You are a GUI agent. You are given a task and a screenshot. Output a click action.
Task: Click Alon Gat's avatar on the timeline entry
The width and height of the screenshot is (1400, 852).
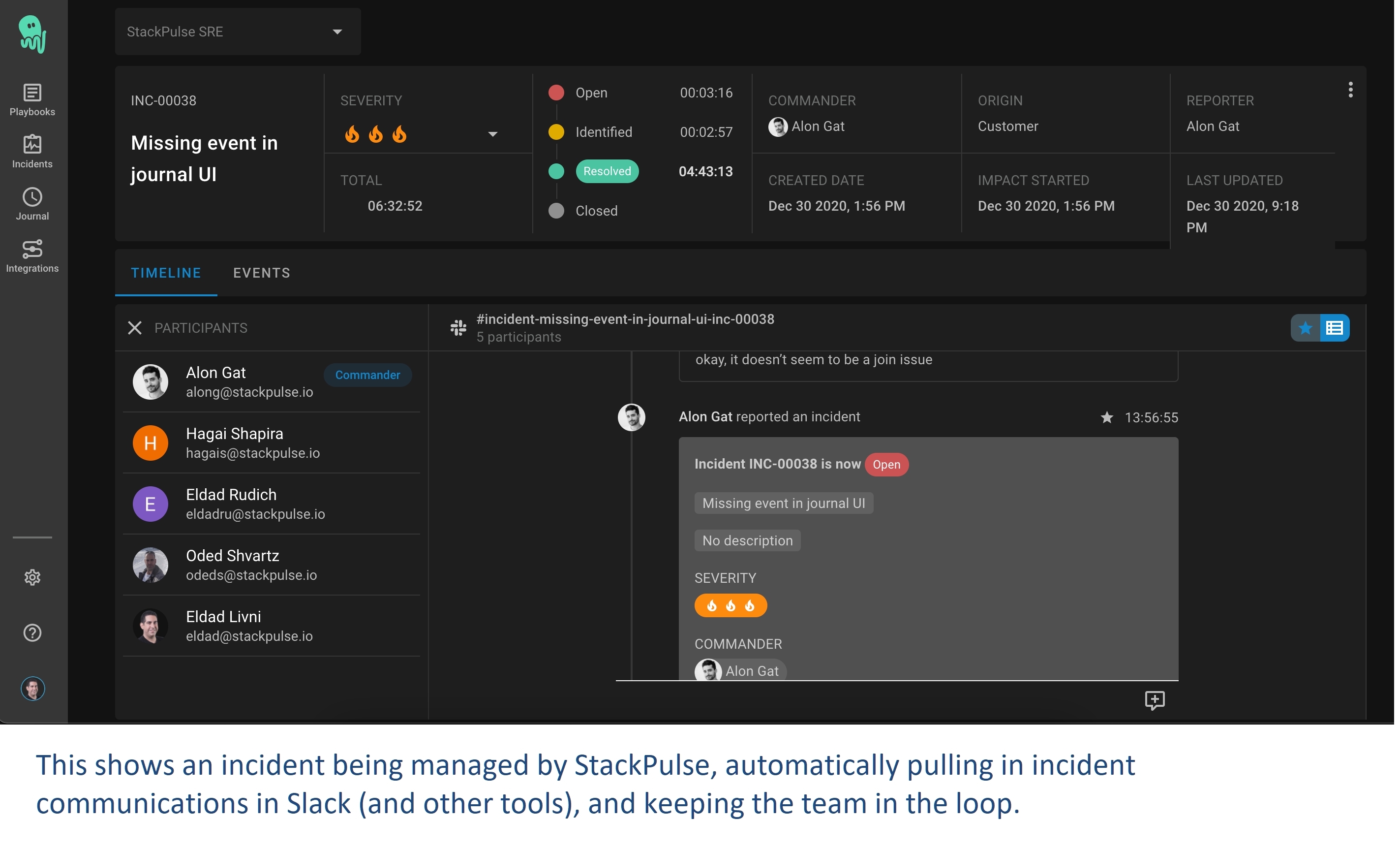[x=631, y=417]
